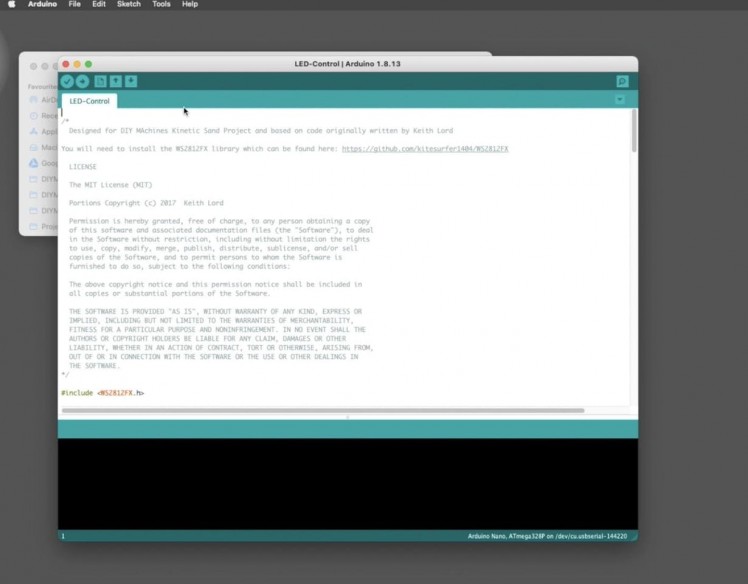The image size is (748, 584).
Task: Save the sketch with the Save icon
Action: pyautogui.click(x=131, y=82)
